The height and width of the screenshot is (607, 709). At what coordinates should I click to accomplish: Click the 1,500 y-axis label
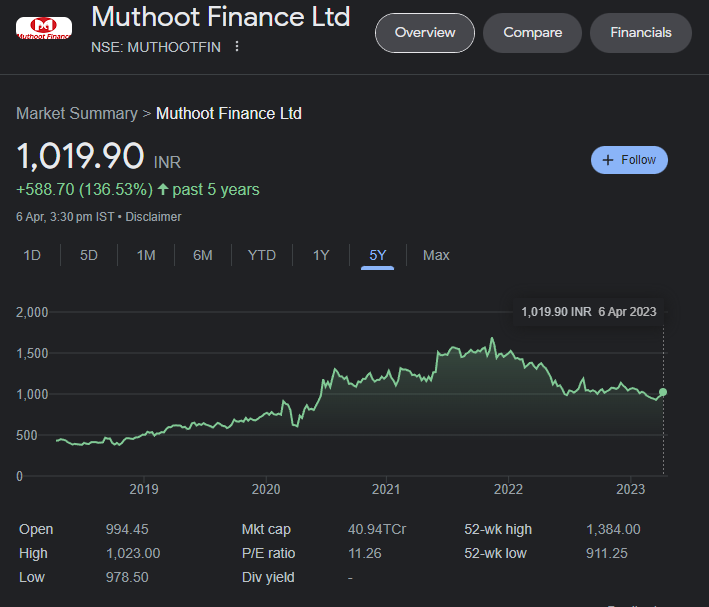pos(32,353)
